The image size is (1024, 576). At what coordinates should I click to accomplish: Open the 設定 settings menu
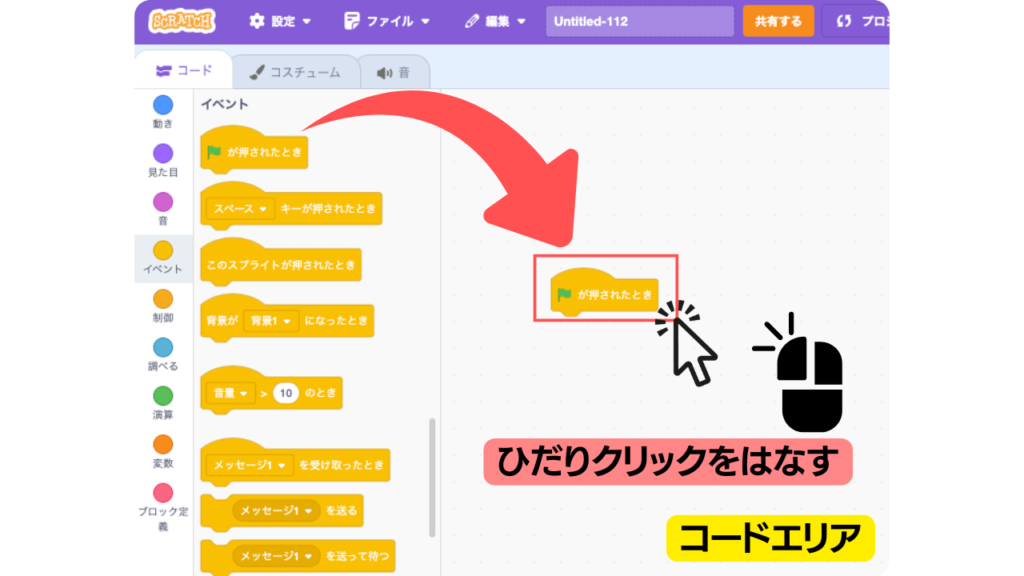pyautogui.click(x=280, y=22)
